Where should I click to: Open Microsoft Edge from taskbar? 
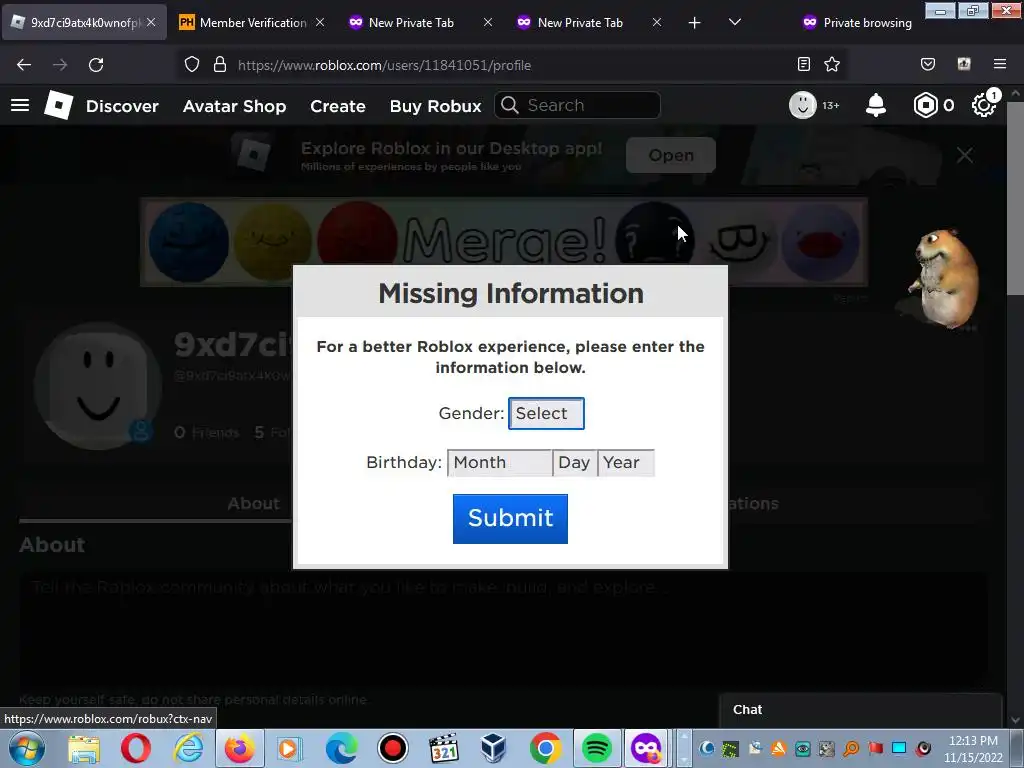pos(342,748)
